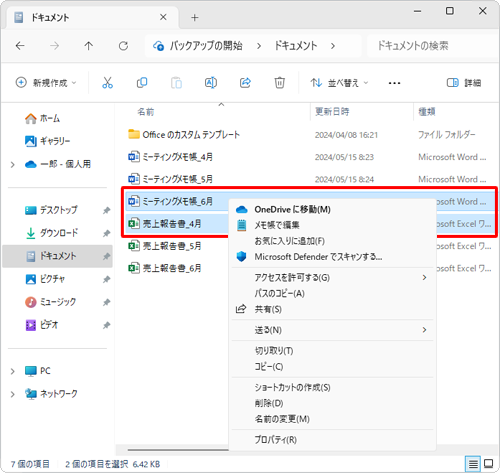Expand the PC tree node

click(x=13, y=371)
